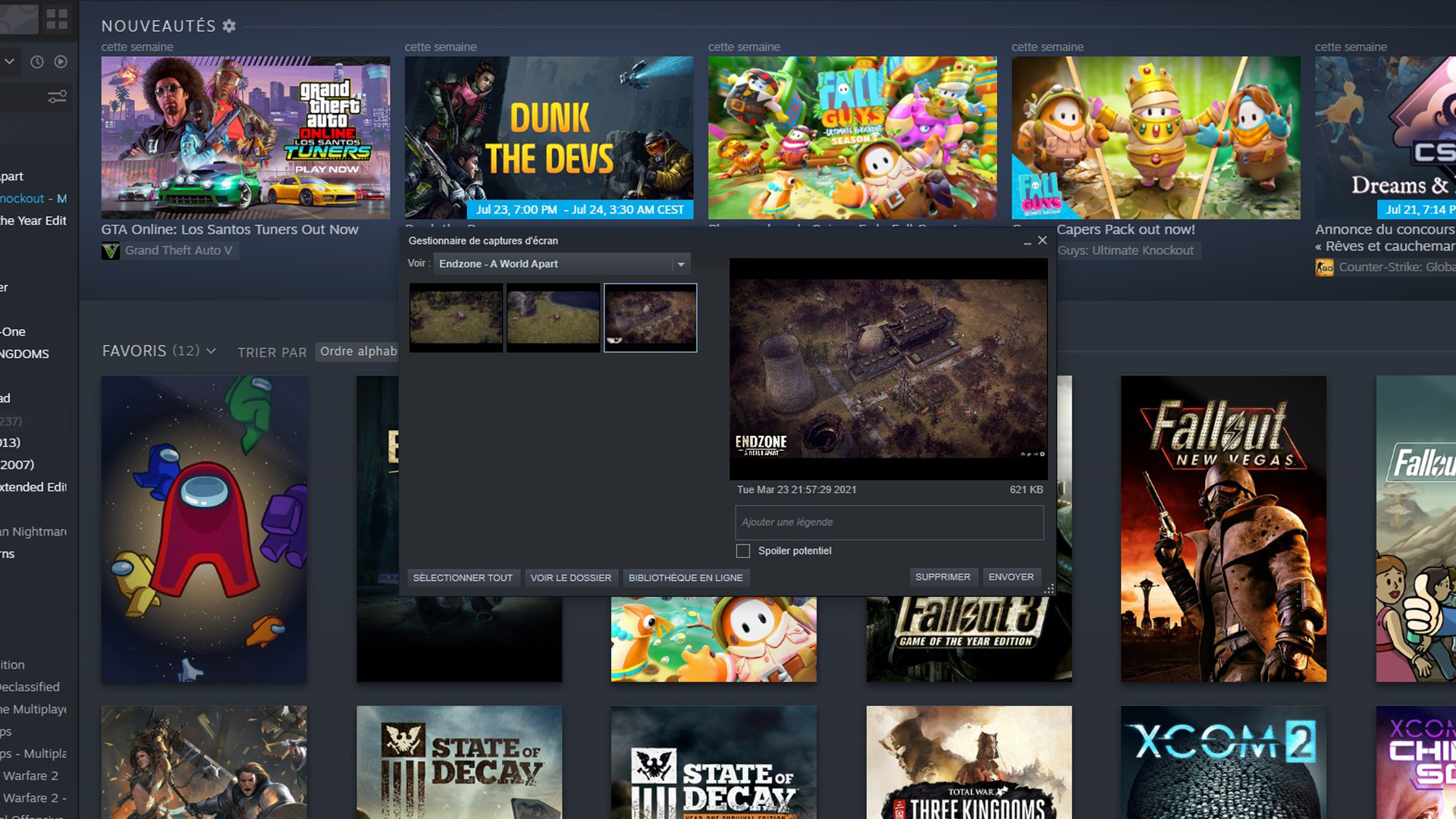The width and height of the screenshot is (1456, 819).
Task: Open the GTA Online: Los Santos Tuners announcement
Action: click(230, 229)
